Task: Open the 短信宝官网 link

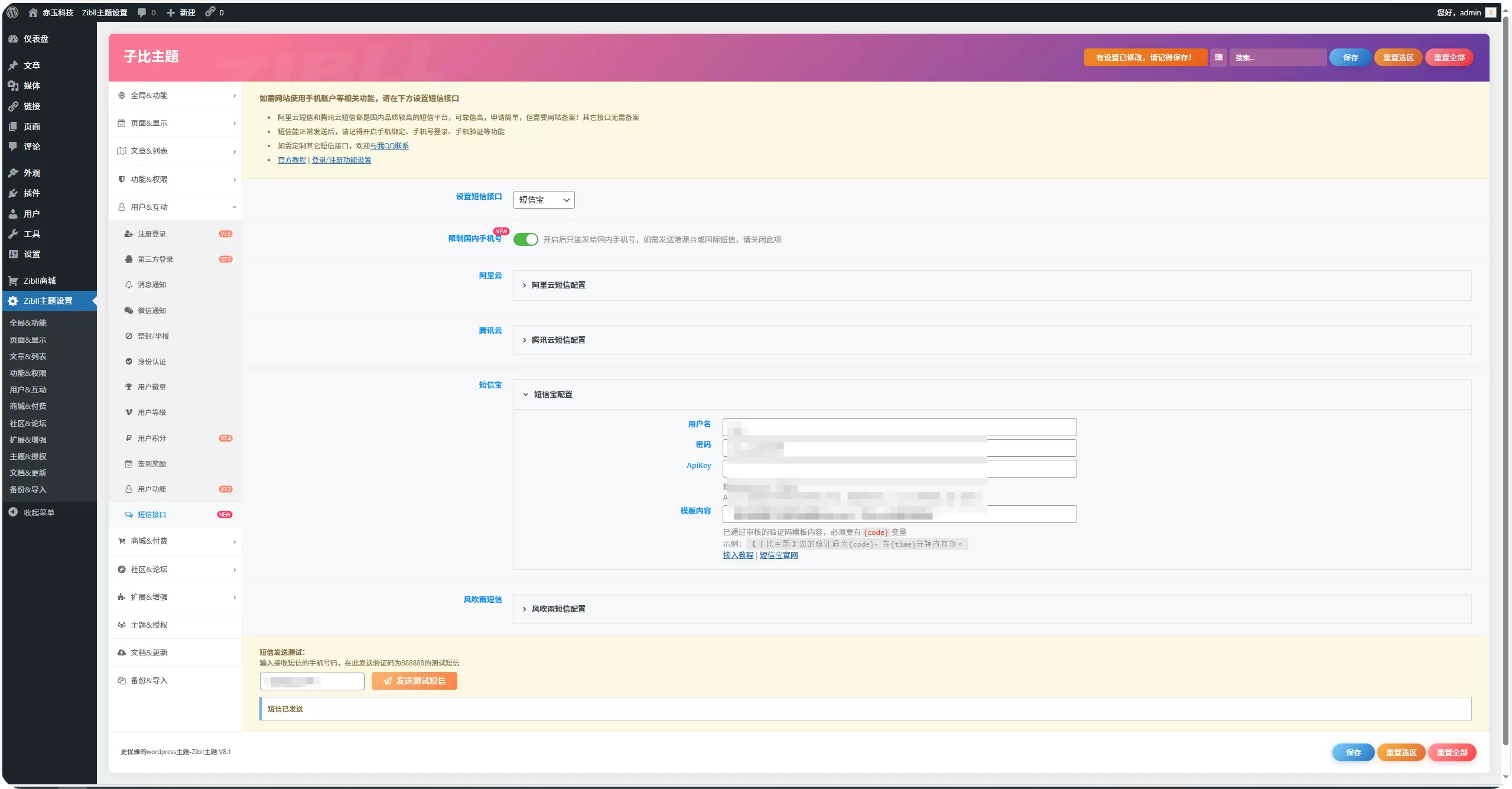Action: pyautogui.click(x=778, y=556)
